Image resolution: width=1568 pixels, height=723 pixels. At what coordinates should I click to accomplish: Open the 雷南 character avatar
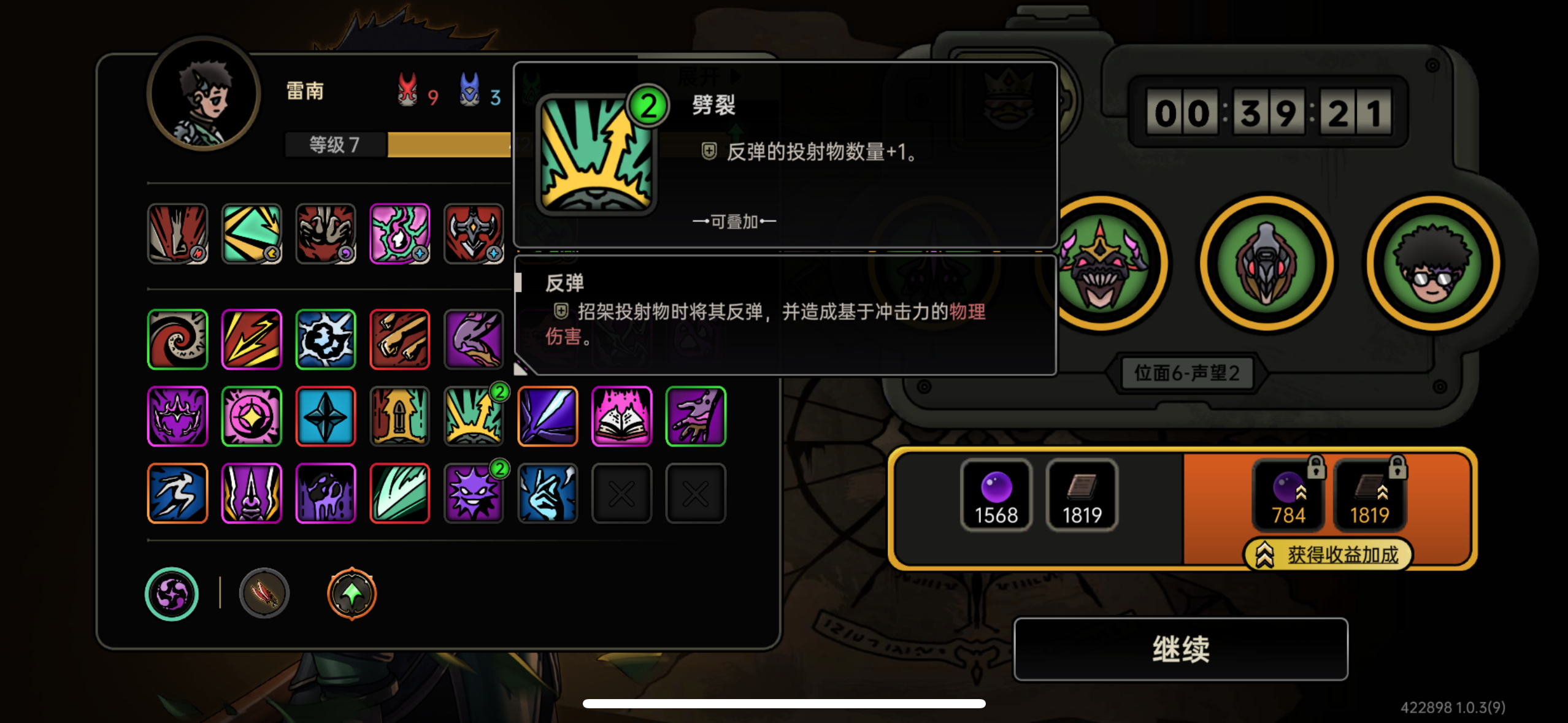coord(204,93)
